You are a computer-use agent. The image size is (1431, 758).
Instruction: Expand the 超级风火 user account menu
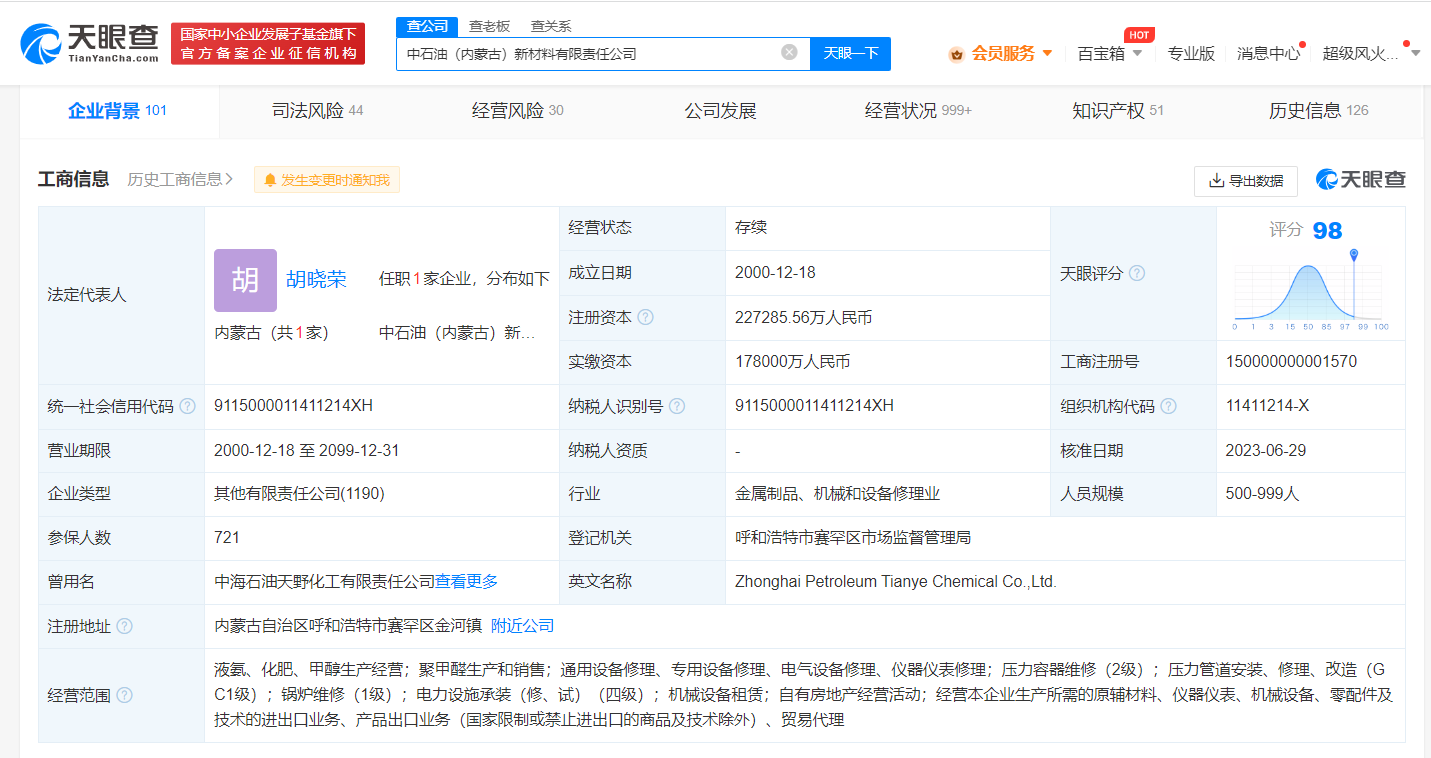1371,53
